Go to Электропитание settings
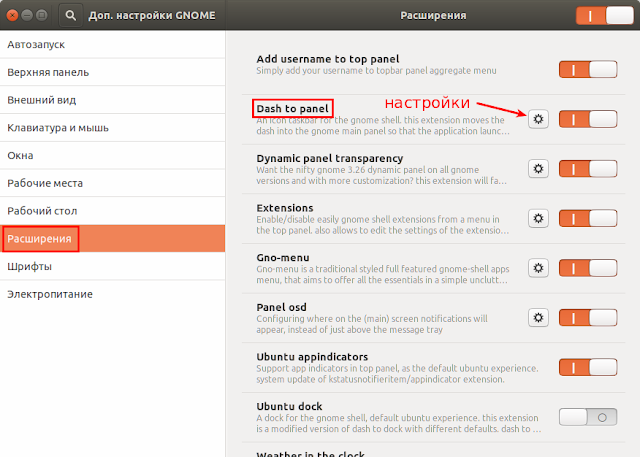640x457 pixels. point(112,294)
